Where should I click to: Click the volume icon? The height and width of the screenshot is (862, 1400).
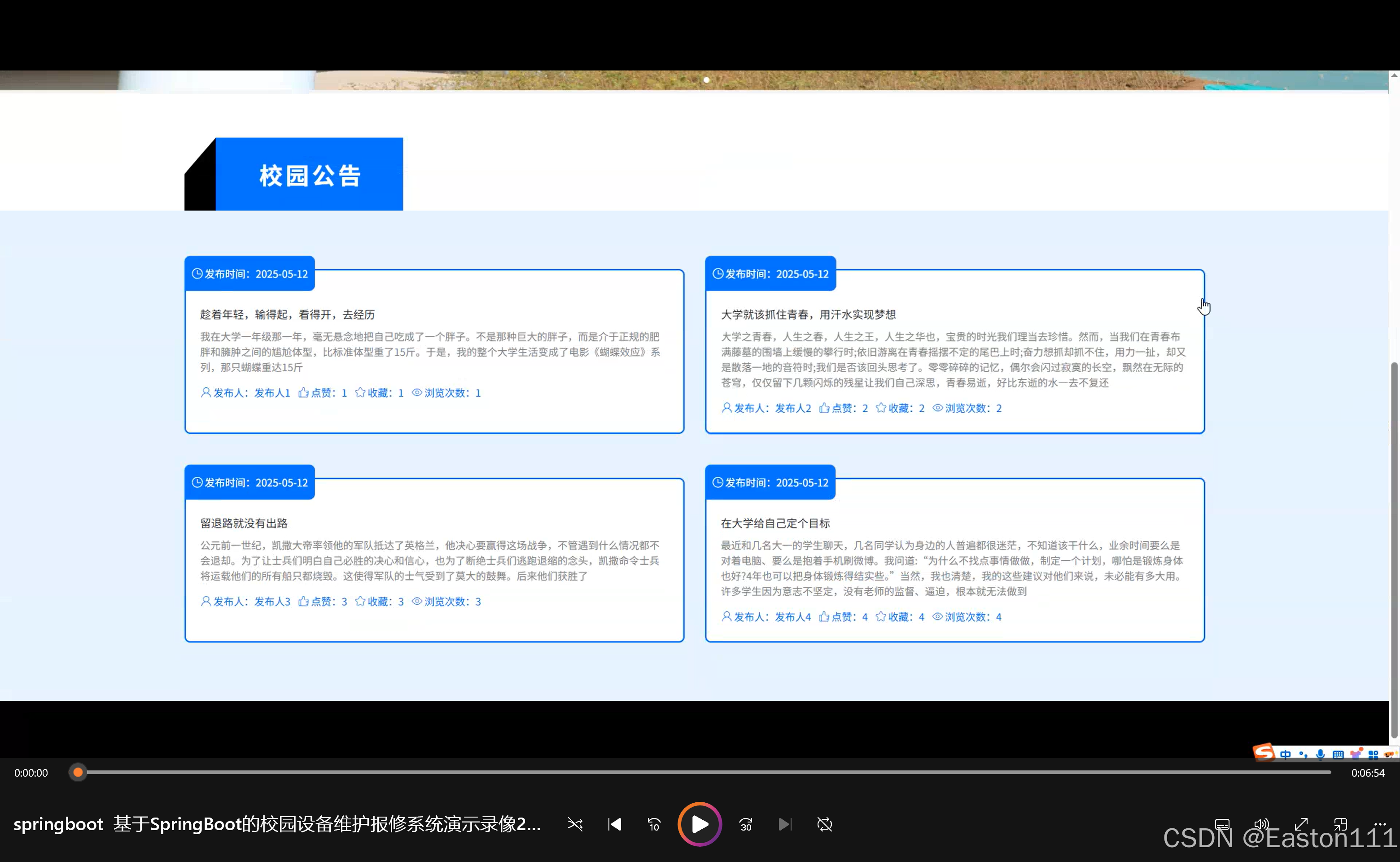click(x=1261, y=824)
